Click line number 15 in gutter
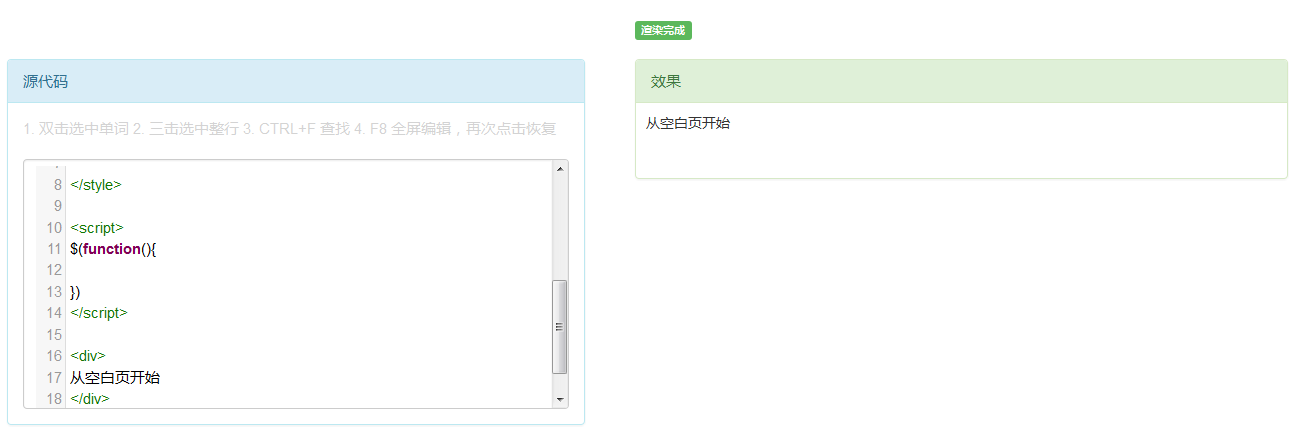 pos(54,334)
